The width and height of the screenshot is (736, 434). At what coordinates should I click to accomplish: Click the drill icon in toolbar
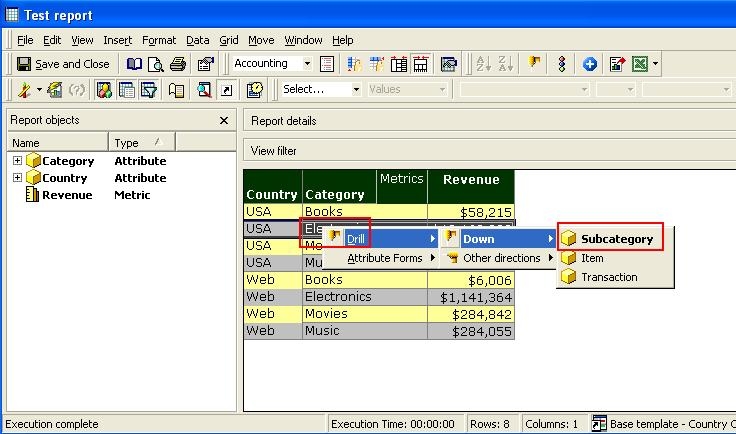pos(536,64)
